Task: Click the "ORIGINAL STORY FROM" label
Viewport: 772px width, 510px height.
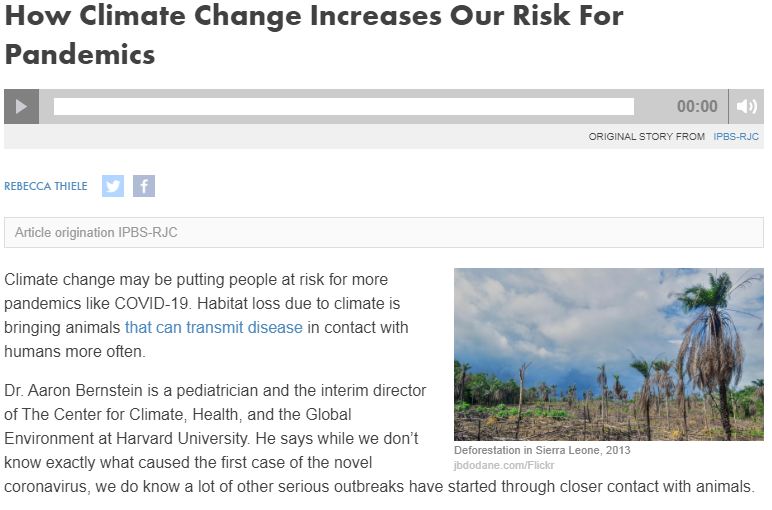Action: 646,136
